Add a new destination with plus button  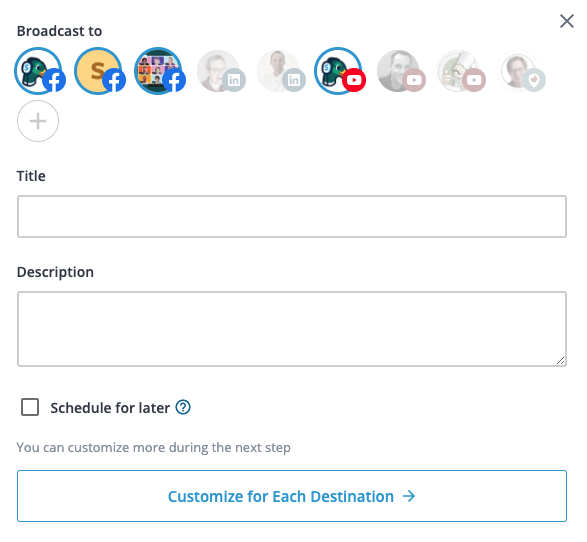[x=38, y=121]
